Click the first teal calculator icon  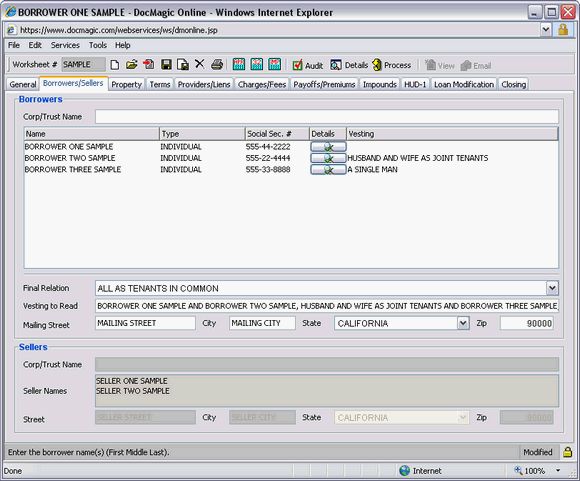click(x=239, y=64)
